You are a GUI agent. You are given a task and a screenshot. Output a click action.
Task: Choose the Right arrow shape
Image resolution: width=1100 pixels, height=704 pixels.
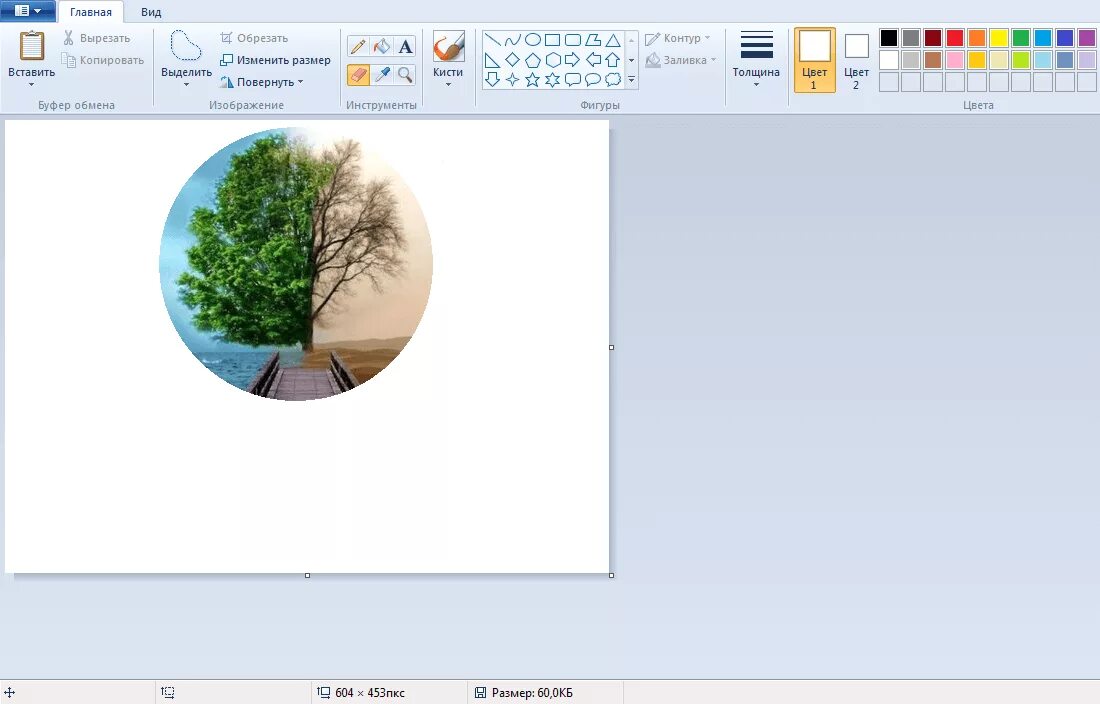573,60
